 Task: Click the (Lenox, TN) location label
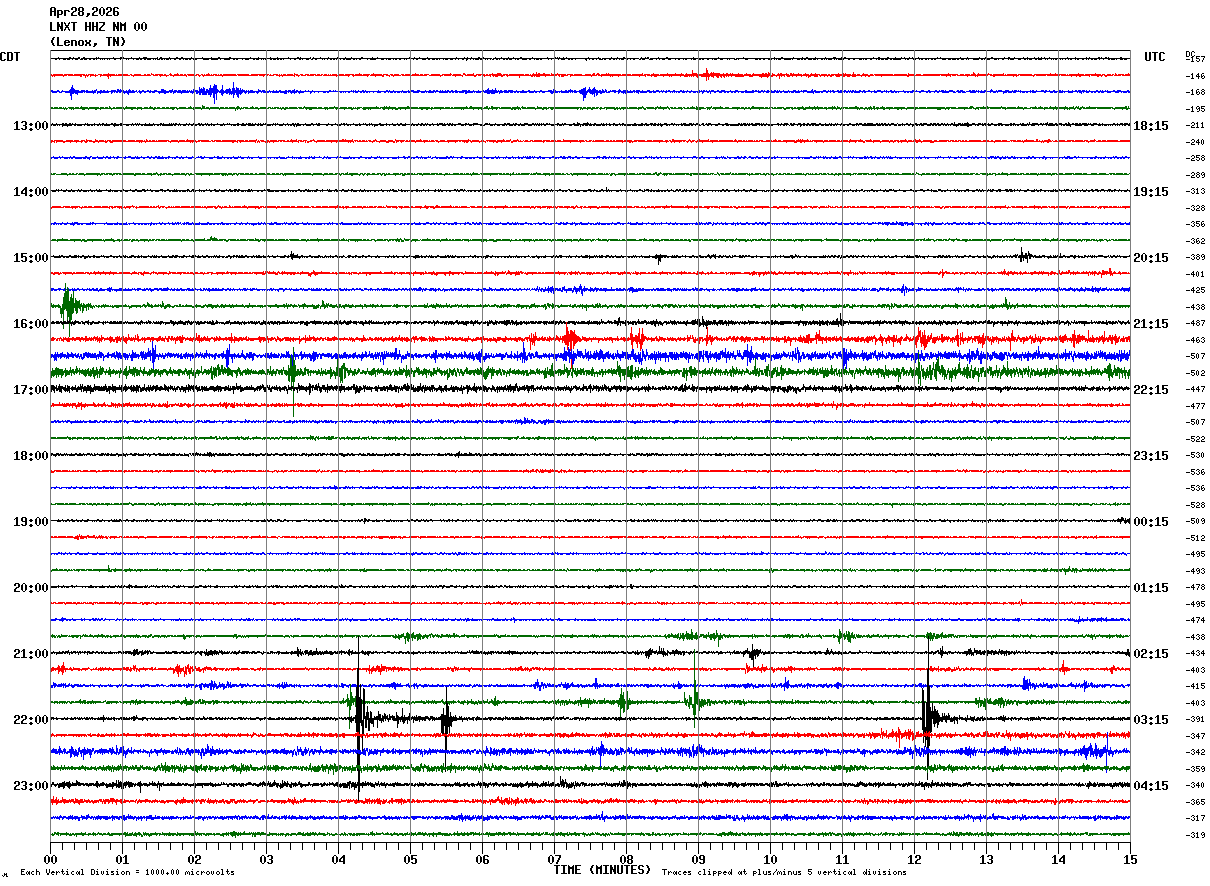coord(88,42)
